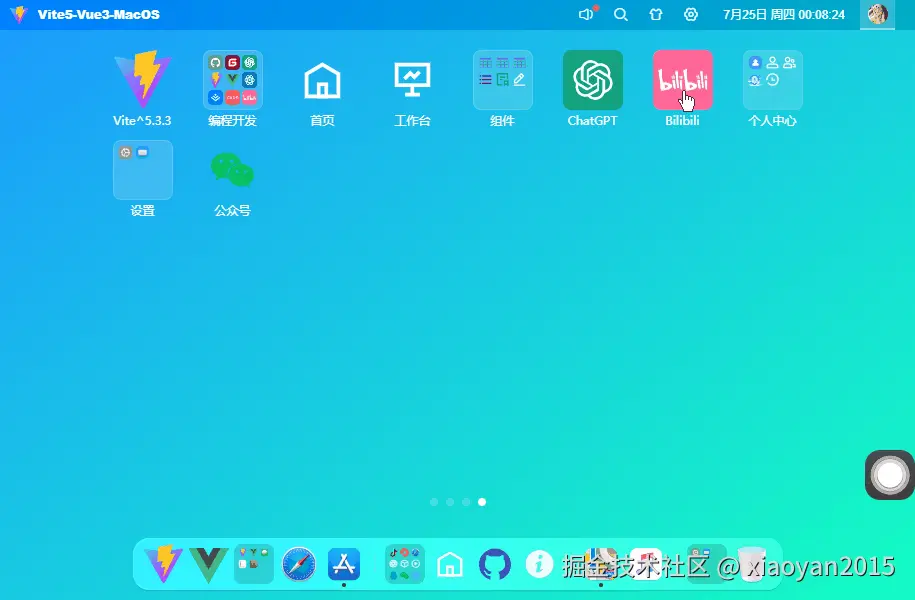Open the home icon in dock
This screenshot has width=915, height=600.
450,564
